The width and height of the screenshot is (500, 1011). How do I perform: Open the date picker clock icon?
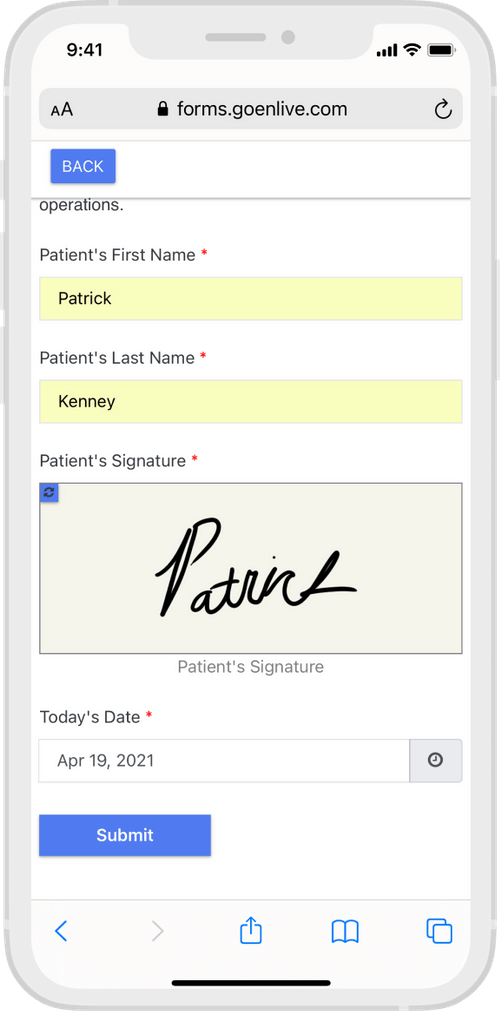[435, 760]
